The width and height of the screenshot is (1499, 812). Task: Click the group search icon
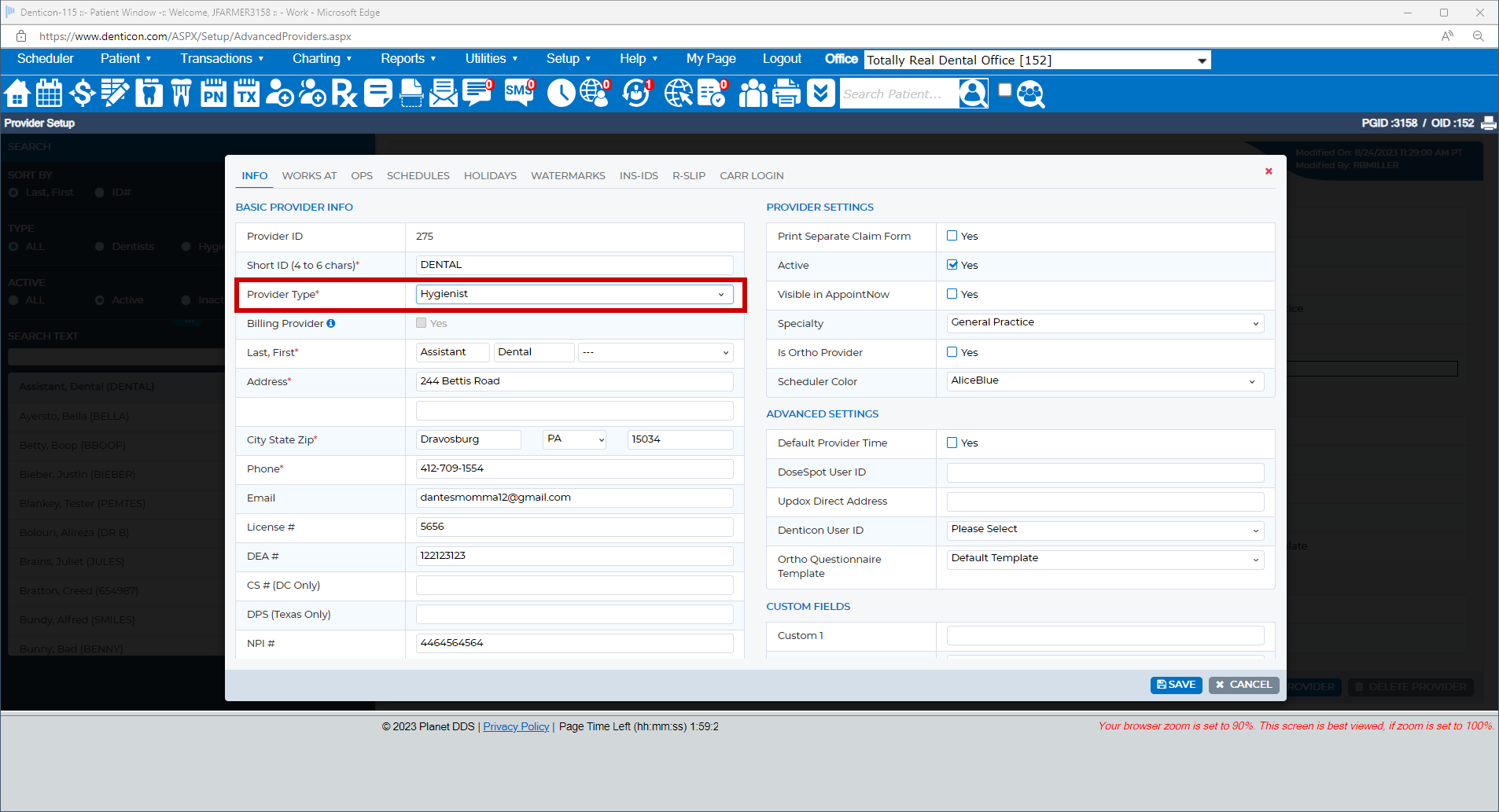pyautogui.click(x=1031, y=94)
